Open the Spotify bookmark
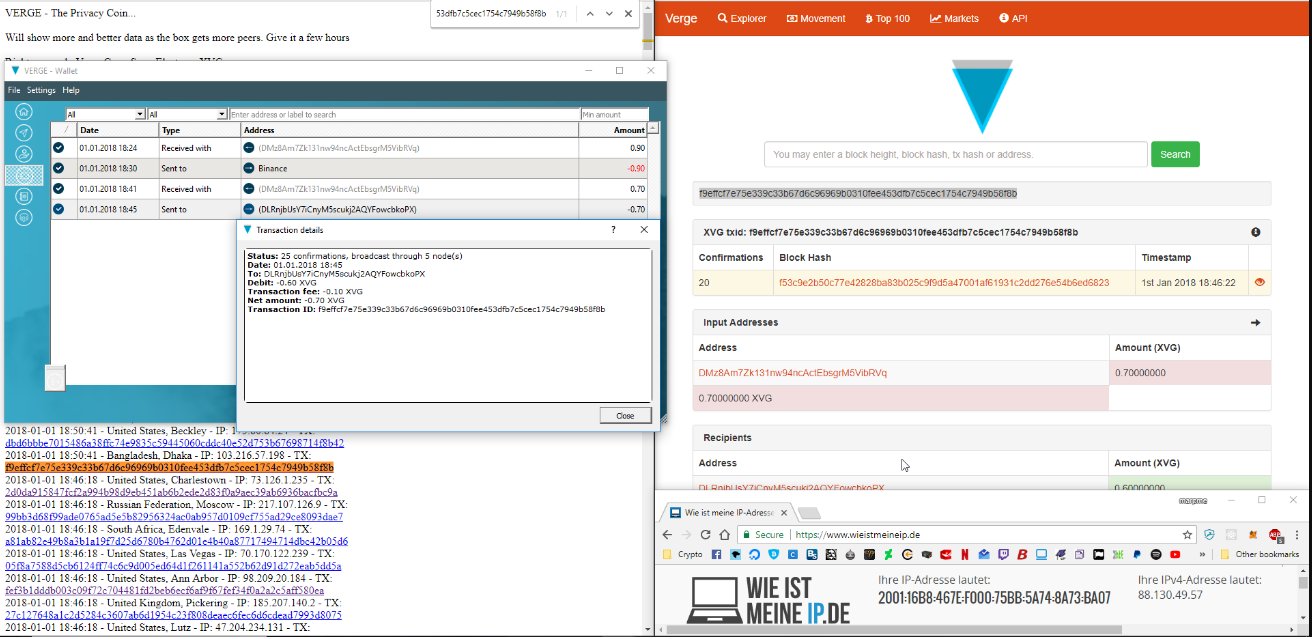Image resolution: width=1312 pixels, height=639 pixels. 1156,554
